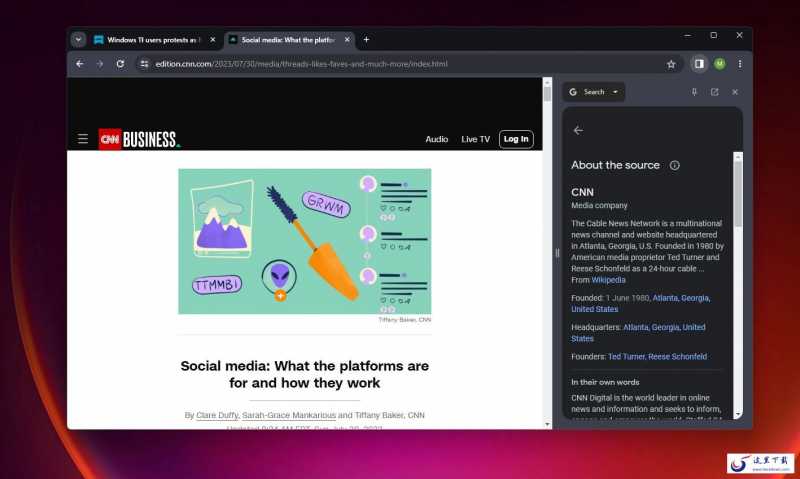Go back in the side panel
Viewport: 800px width, 479px height.
pos(578,131)
